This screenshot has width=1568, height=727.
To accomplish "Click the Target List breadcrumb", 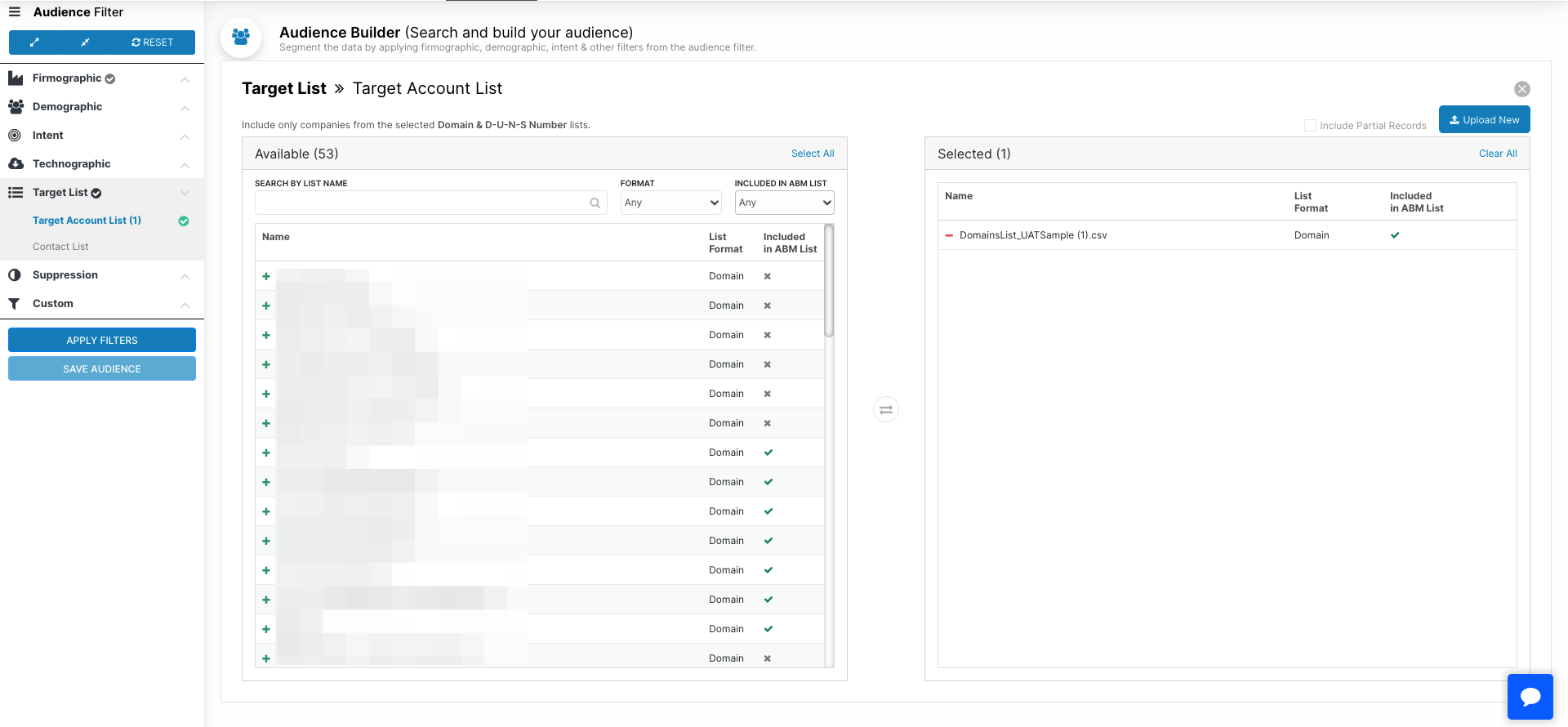I will click(284, 88).
